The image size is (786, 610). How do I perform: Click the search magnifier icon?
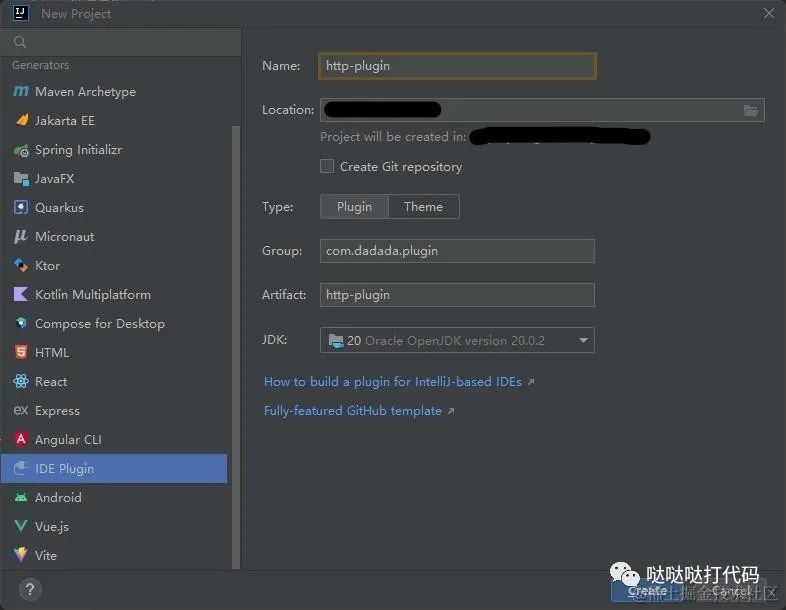tap(20, 42)
